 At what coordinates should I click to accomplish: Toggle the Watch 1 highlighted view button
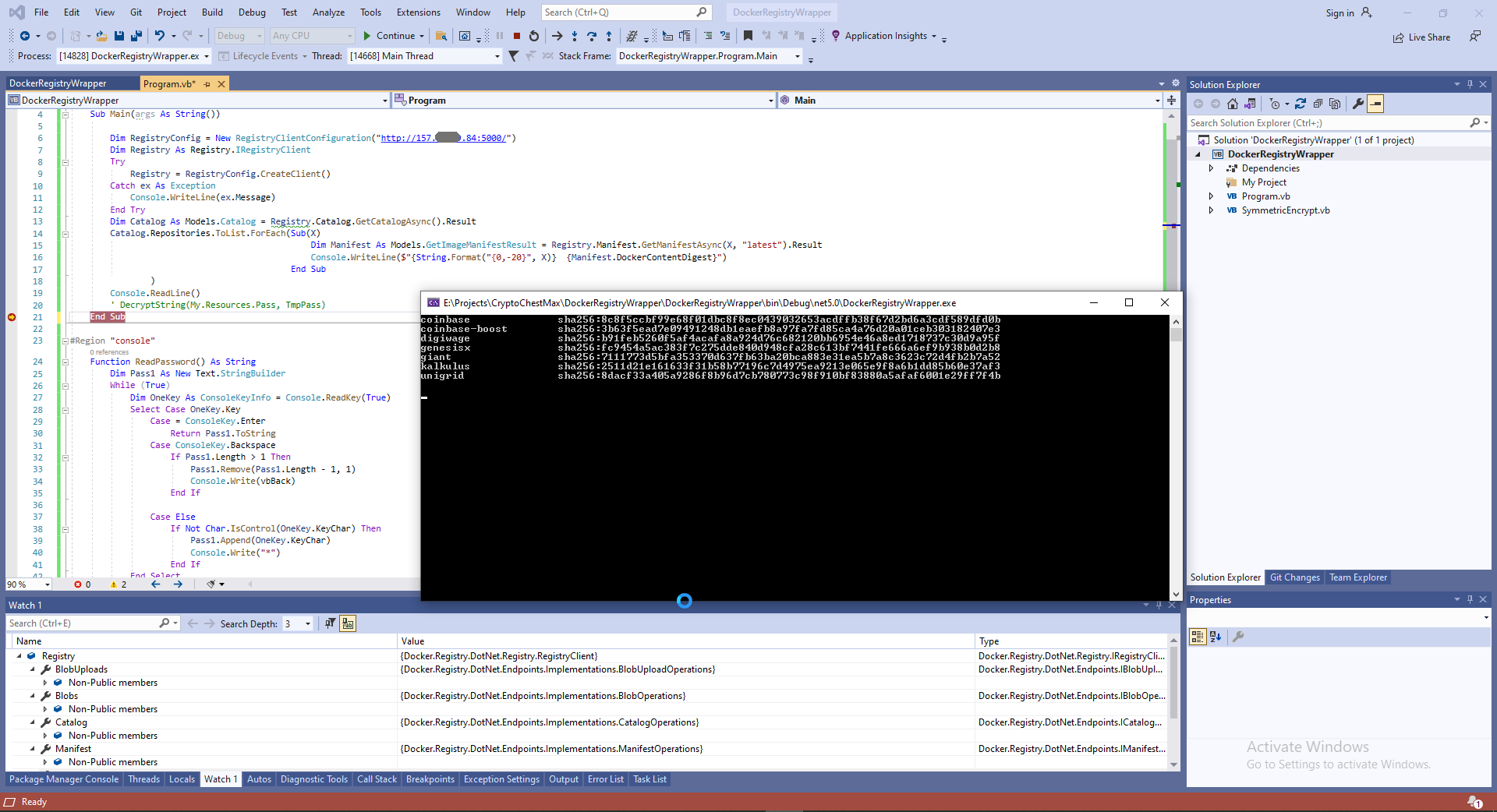pos(348,623)
